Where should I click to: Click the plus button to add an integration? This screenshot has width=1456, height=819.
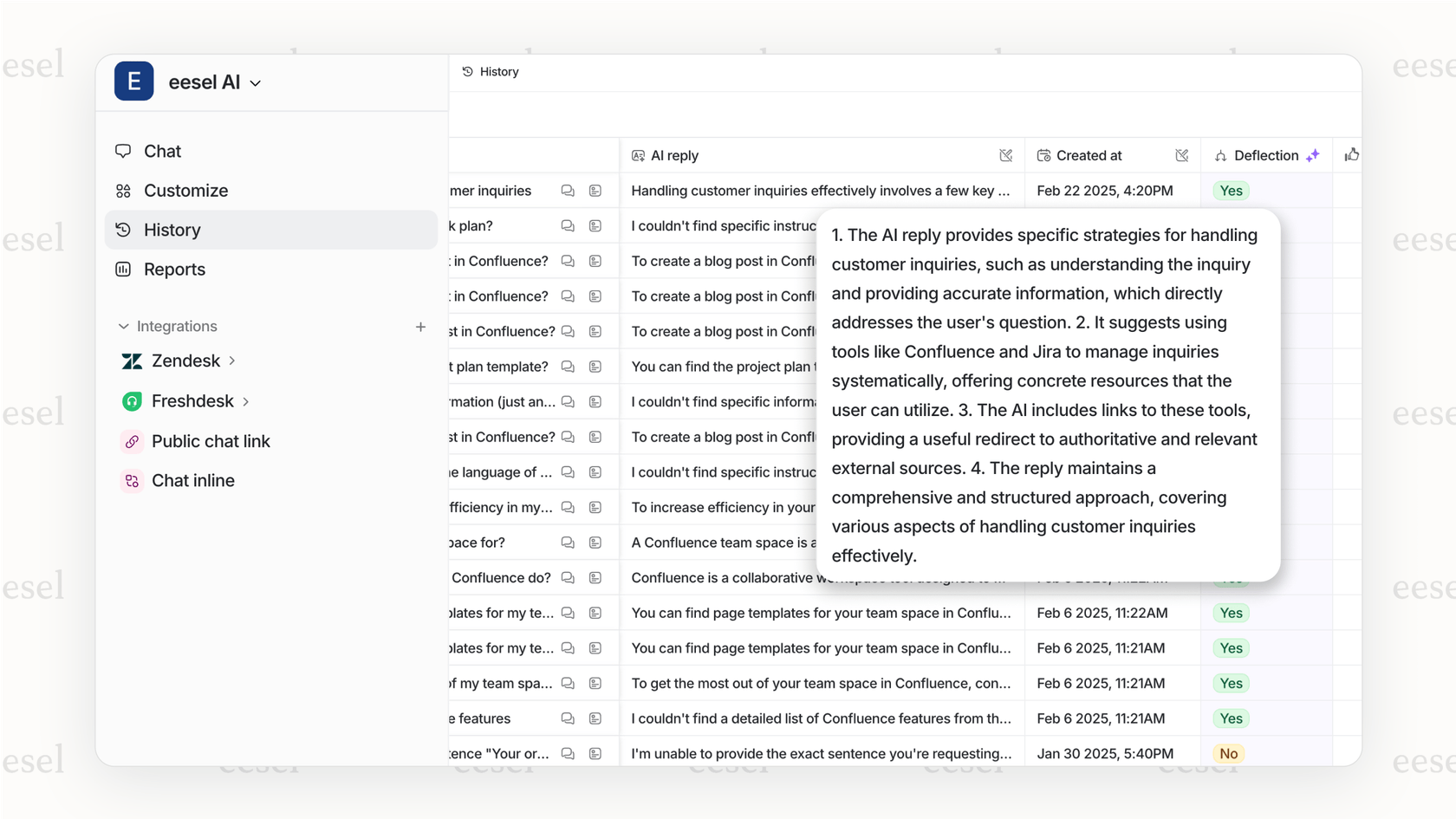click(x=420, y=327)
